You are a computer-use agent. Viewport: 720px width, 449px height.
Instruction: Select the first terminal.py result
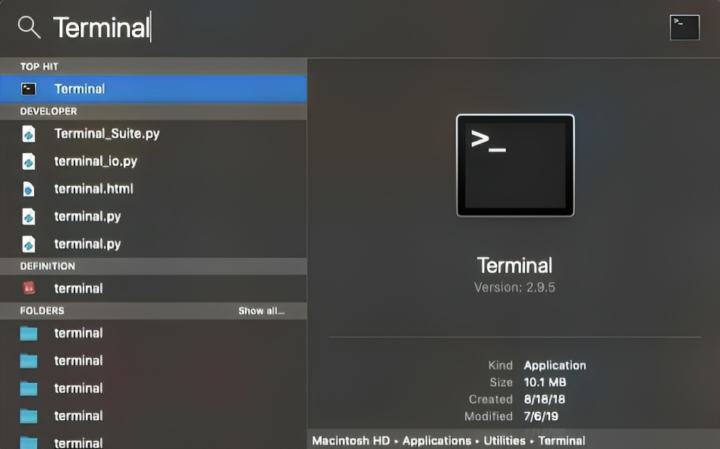click(153, 216)
